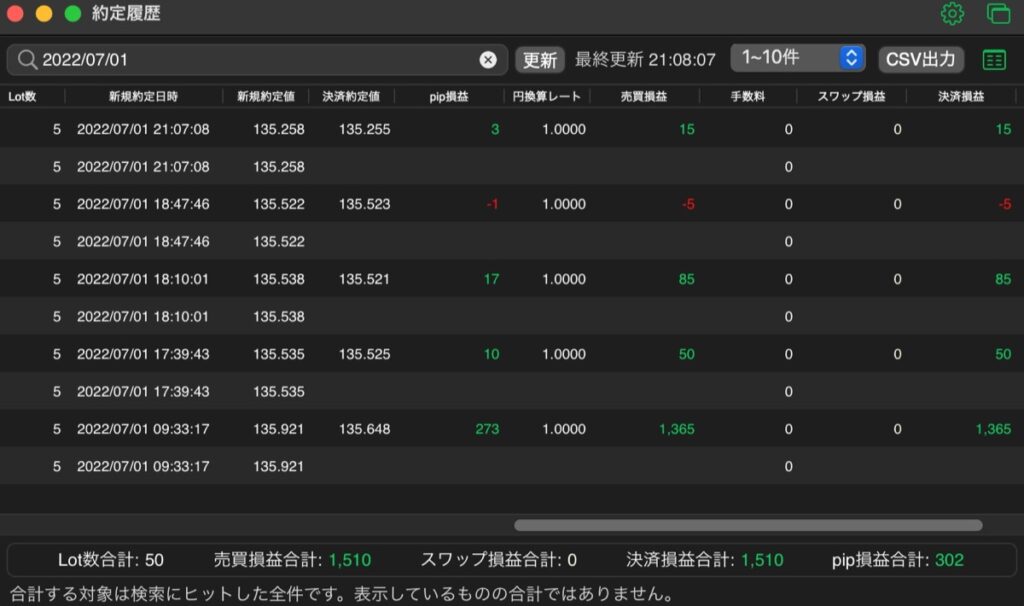Click the red pip loss value -1
The image size is (1024, 606).
pos(492,204)
